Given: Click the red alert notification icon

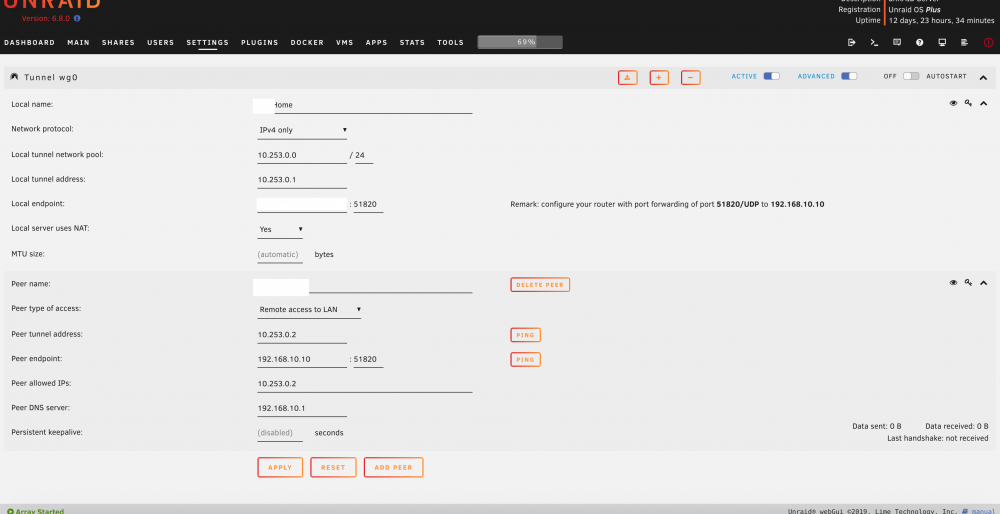Looking at the screenshot, I should tap(988, 43).
